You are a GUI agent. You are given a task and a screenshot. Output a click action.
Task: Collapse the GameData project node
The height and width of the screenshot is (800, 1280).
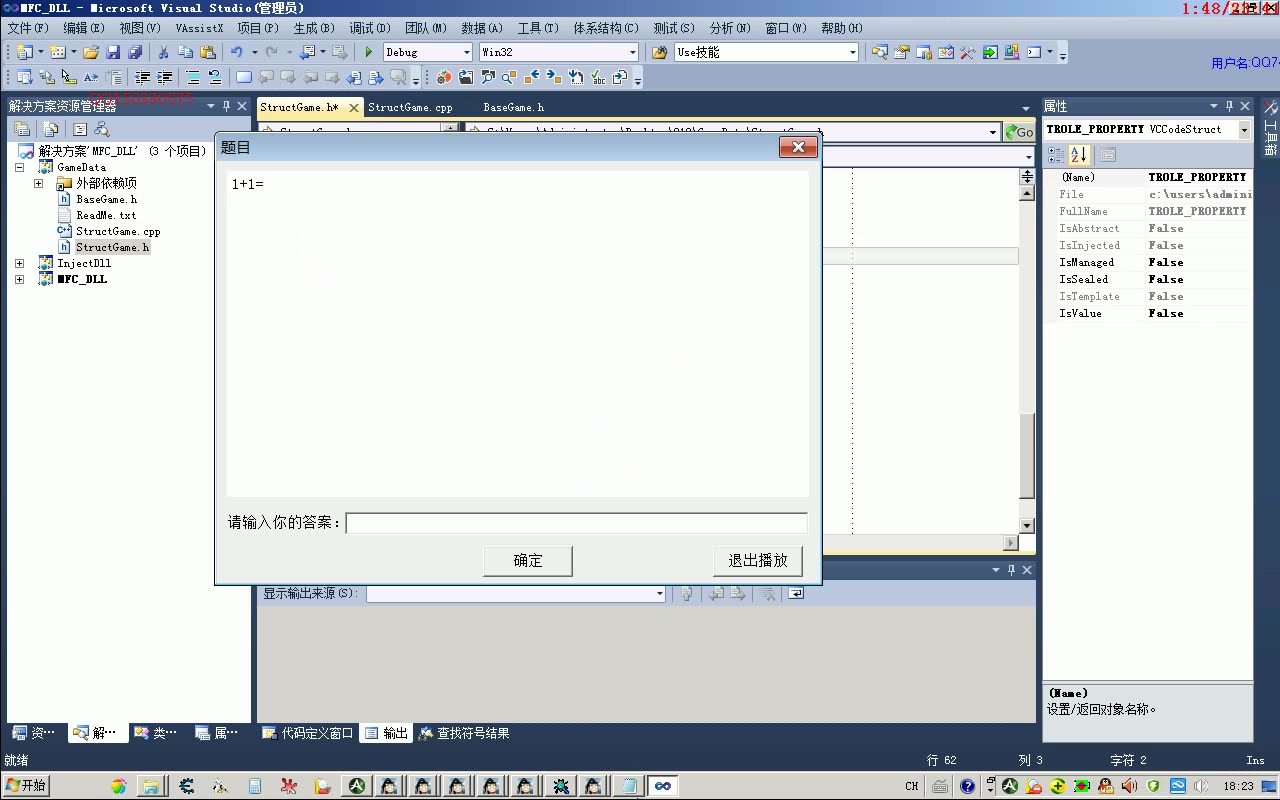[19, 167]
